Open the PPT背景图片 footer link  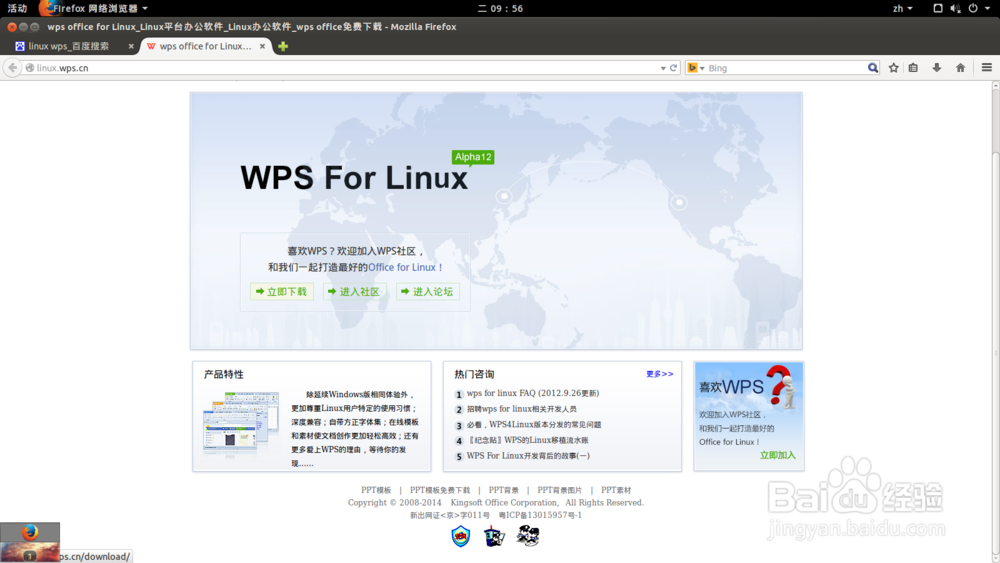[x=560, y=490]
